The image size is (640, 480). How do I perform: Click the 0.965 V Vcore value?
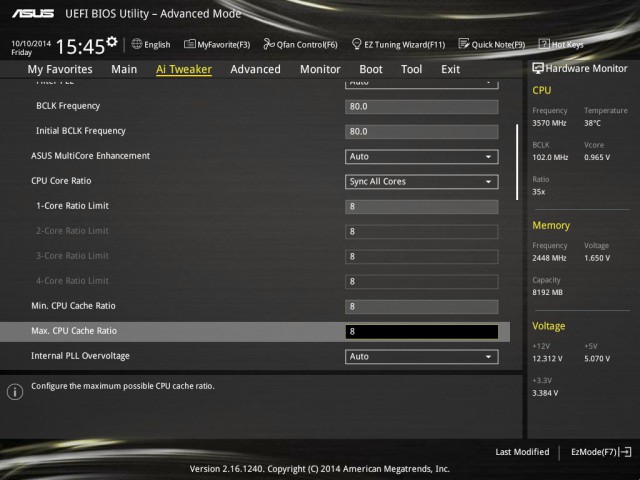(597, 158)
